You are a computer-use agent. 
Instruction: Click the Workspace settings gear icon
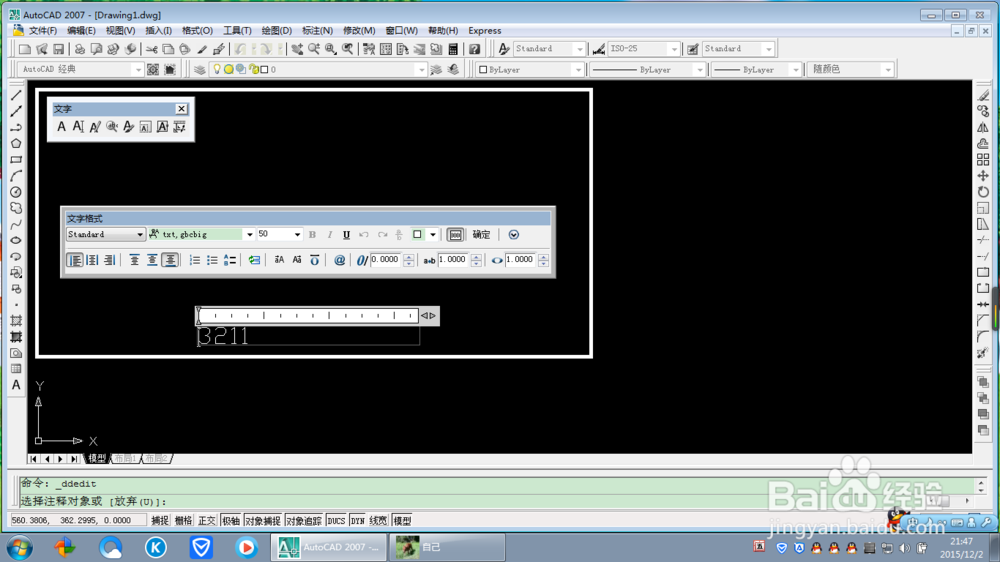153,70
